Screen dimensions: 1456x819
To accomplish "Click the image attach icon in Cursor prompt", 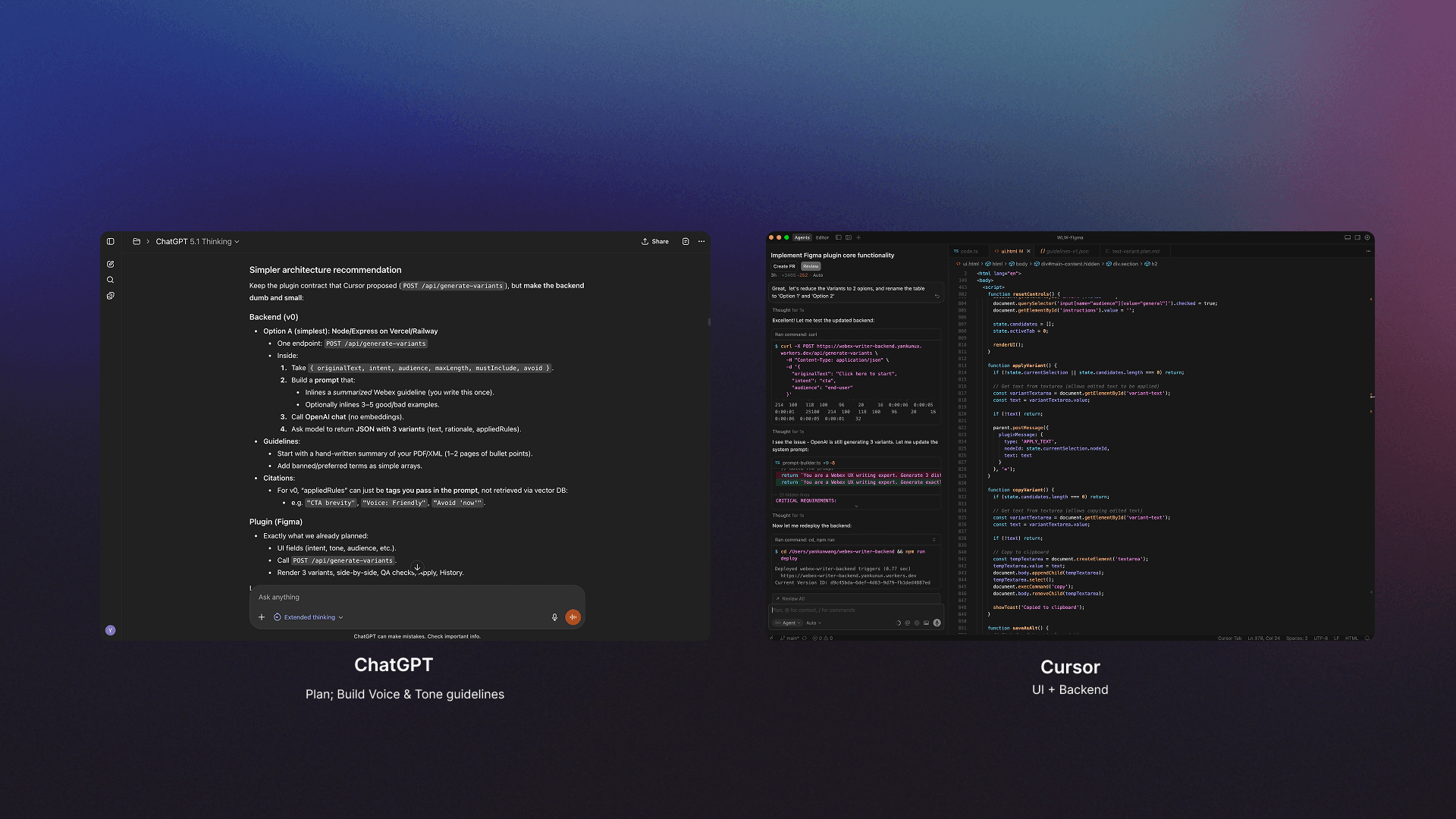I will click(x=926, y=623).
